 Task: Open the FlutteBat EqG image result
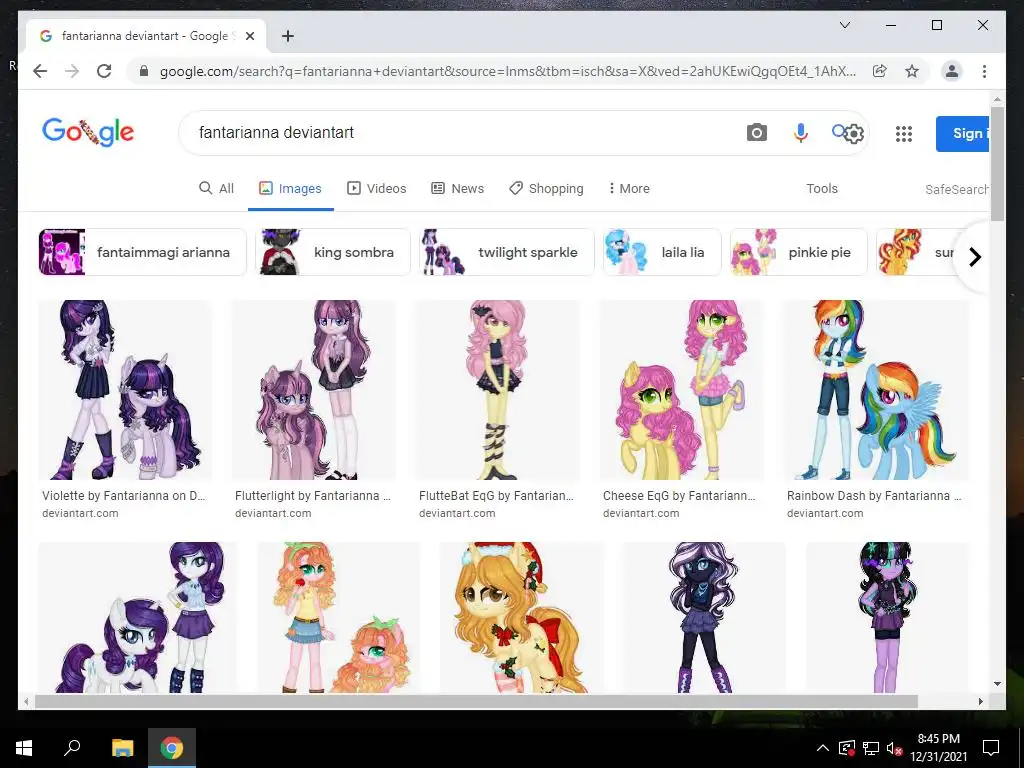(x=498, y=390)
